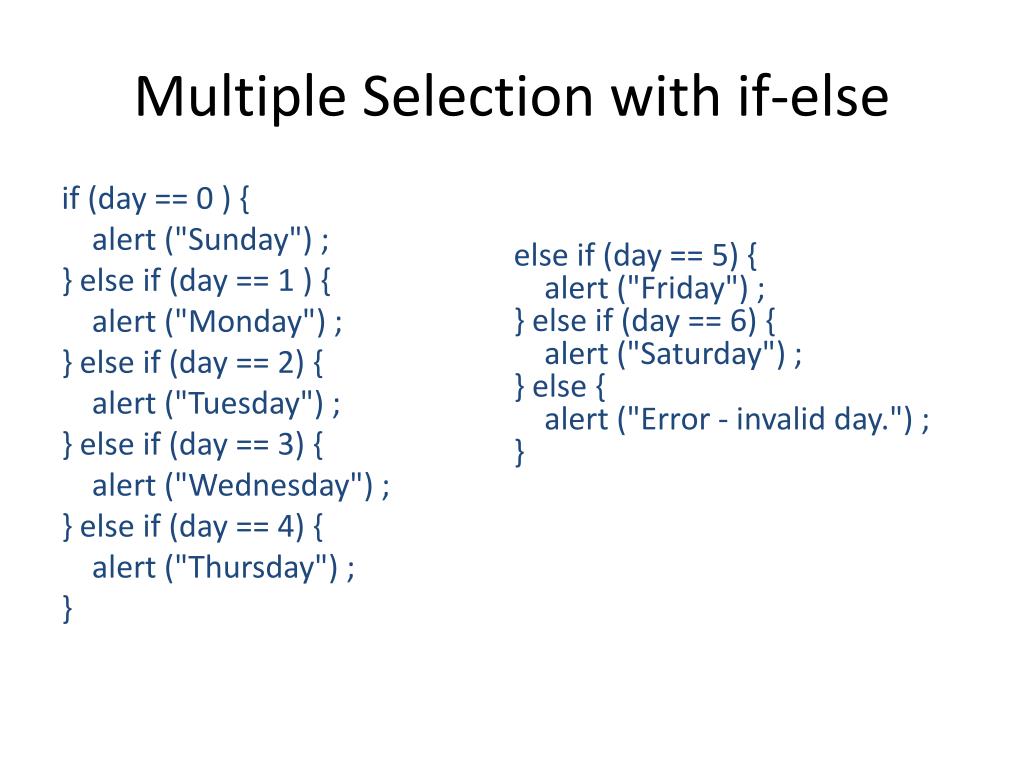1024x768 pixels.
Task: Click the closing brace under Thursday alert
Action: click(x=67, y=609)
